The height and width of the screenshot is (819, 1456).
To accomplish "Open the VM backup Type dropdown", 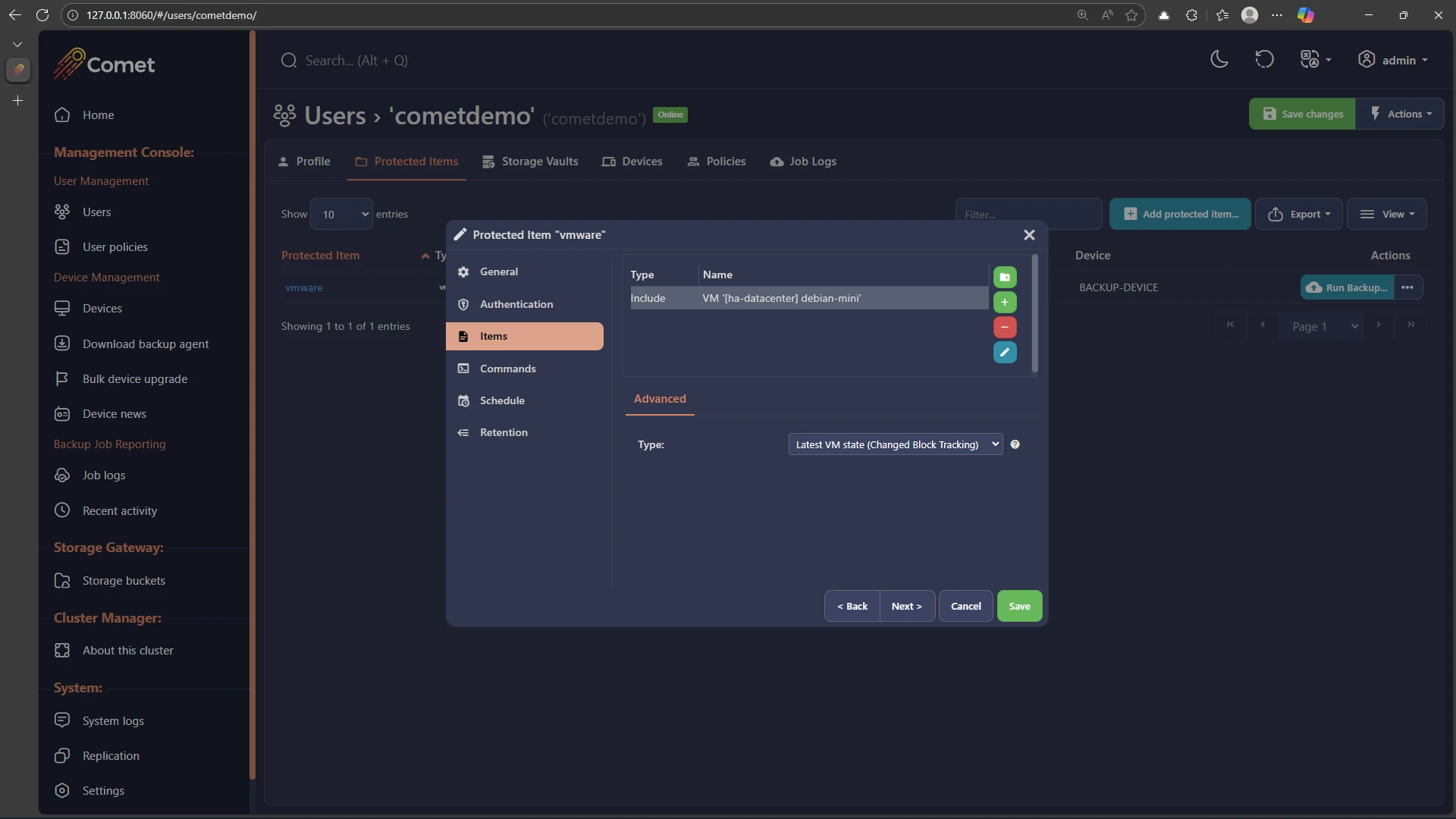I will 896,444.
